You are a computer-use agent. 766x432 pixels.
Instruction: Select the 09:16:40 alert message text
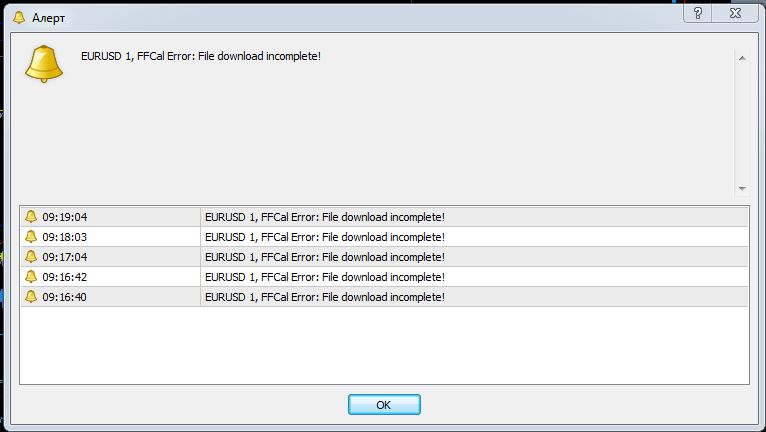click(x=325, y=297)
